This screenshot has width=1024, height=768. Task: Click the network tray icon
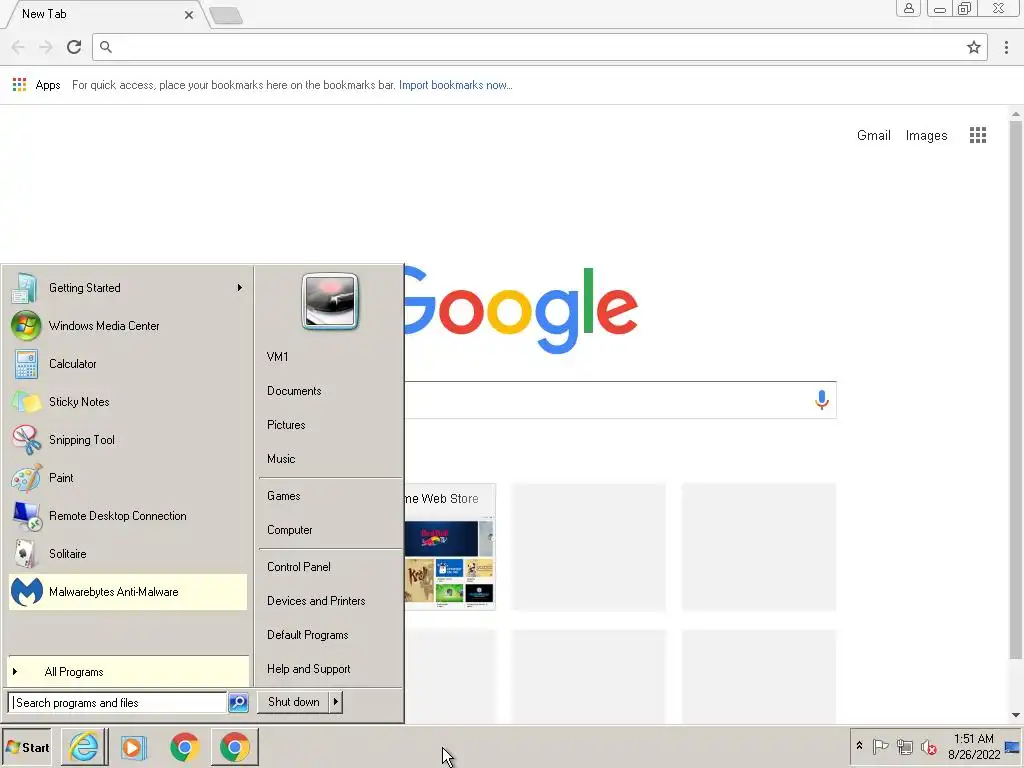pos(904,746)
